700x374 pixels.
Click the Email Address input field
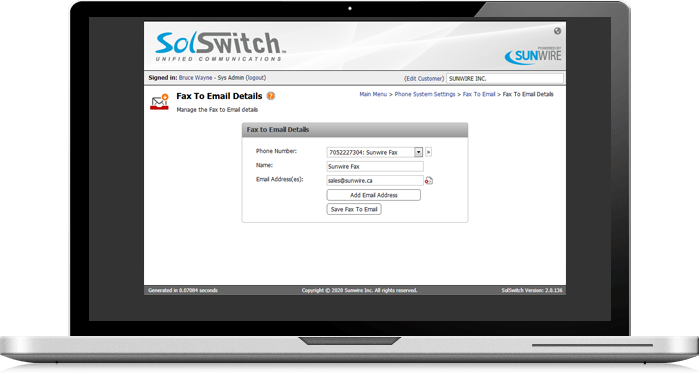coord(375,181)
